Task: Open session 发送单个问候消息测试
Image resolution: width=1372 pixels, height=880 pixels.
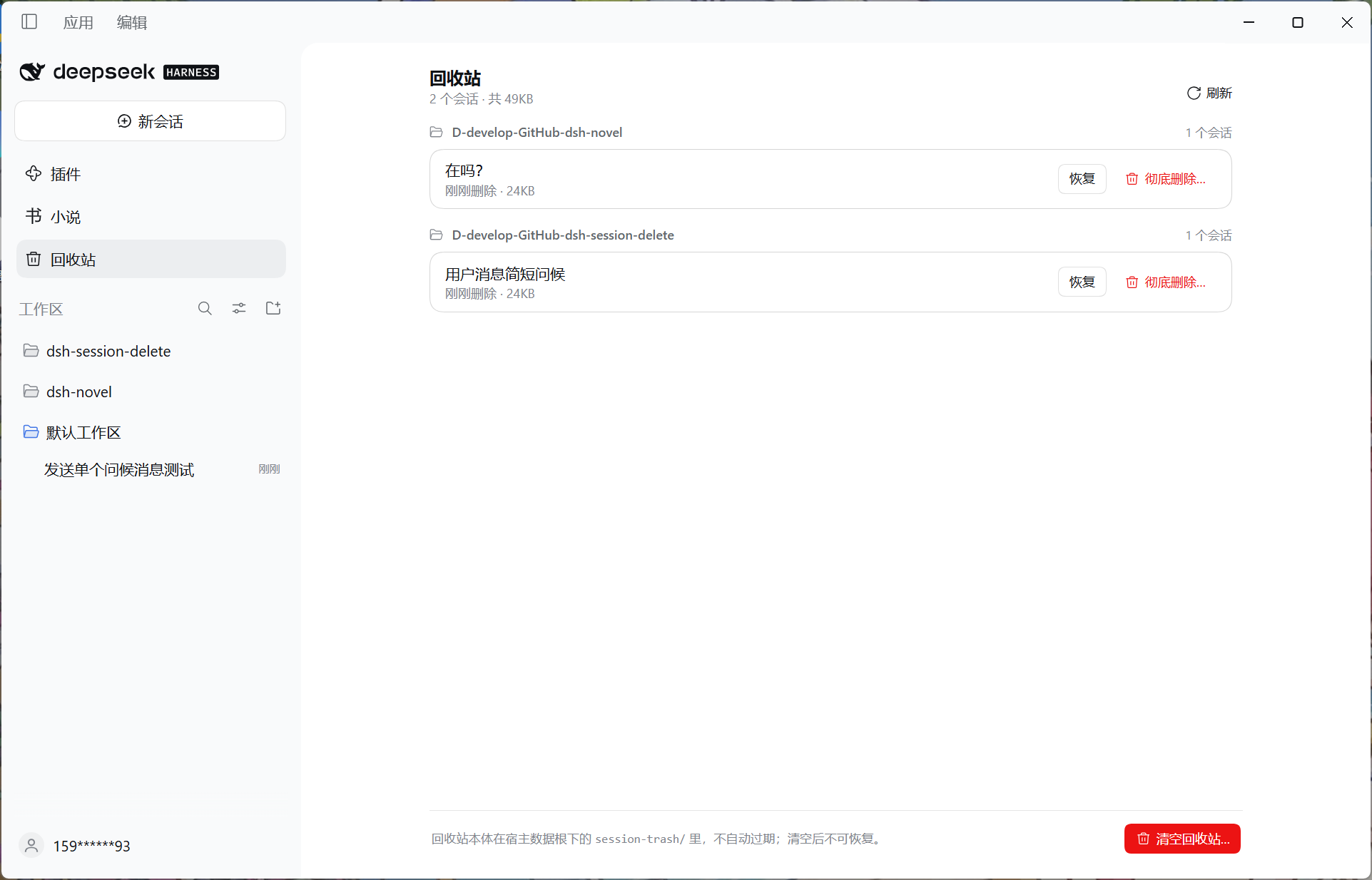Action: point(151,469)
